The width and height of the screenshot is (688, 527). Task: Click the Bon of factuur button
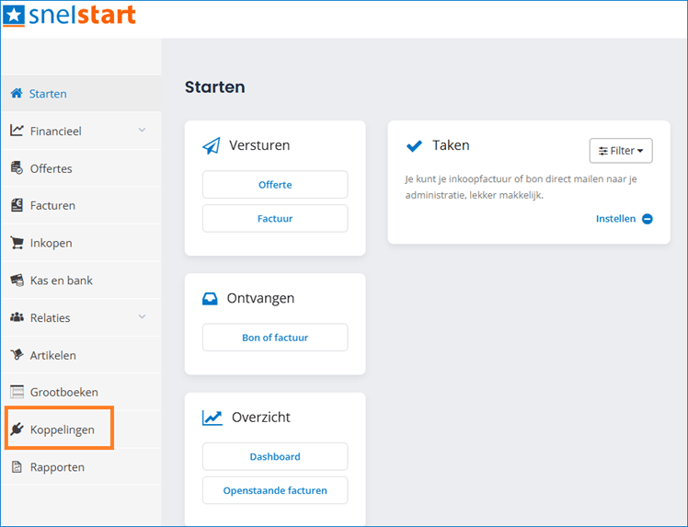tap(275, 338)
